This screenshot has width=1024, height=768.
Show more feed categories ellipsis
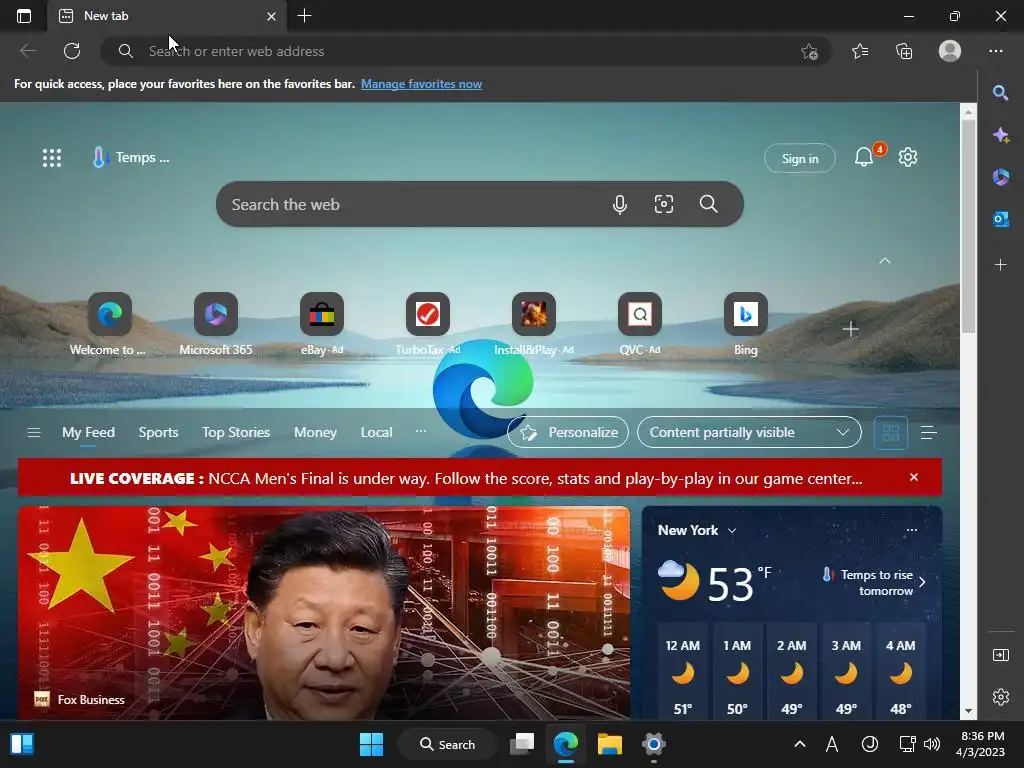[421, 431]
